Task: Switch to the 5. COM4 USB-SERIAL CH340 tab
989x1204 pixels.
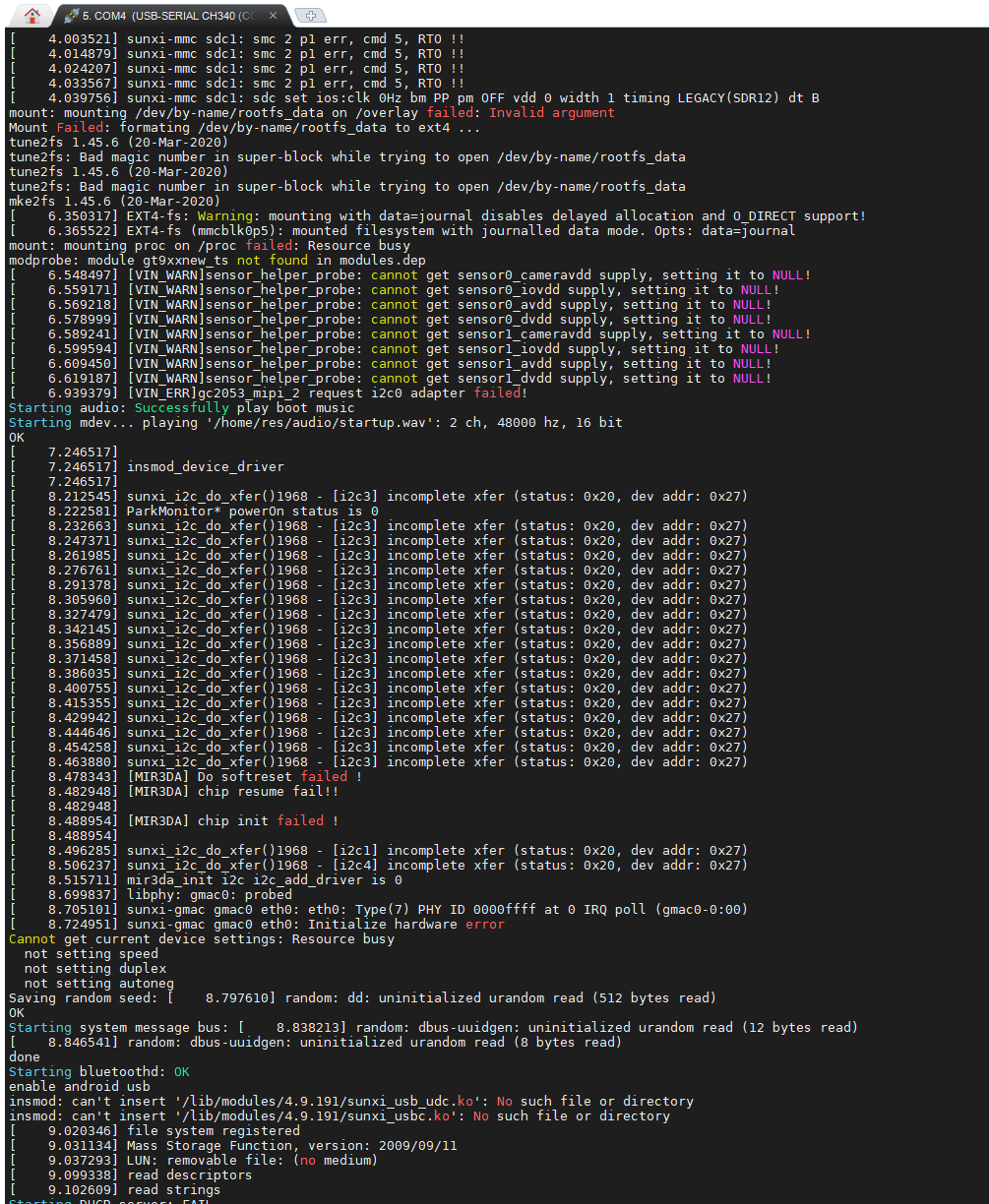Action: click(x=167, y=16)
